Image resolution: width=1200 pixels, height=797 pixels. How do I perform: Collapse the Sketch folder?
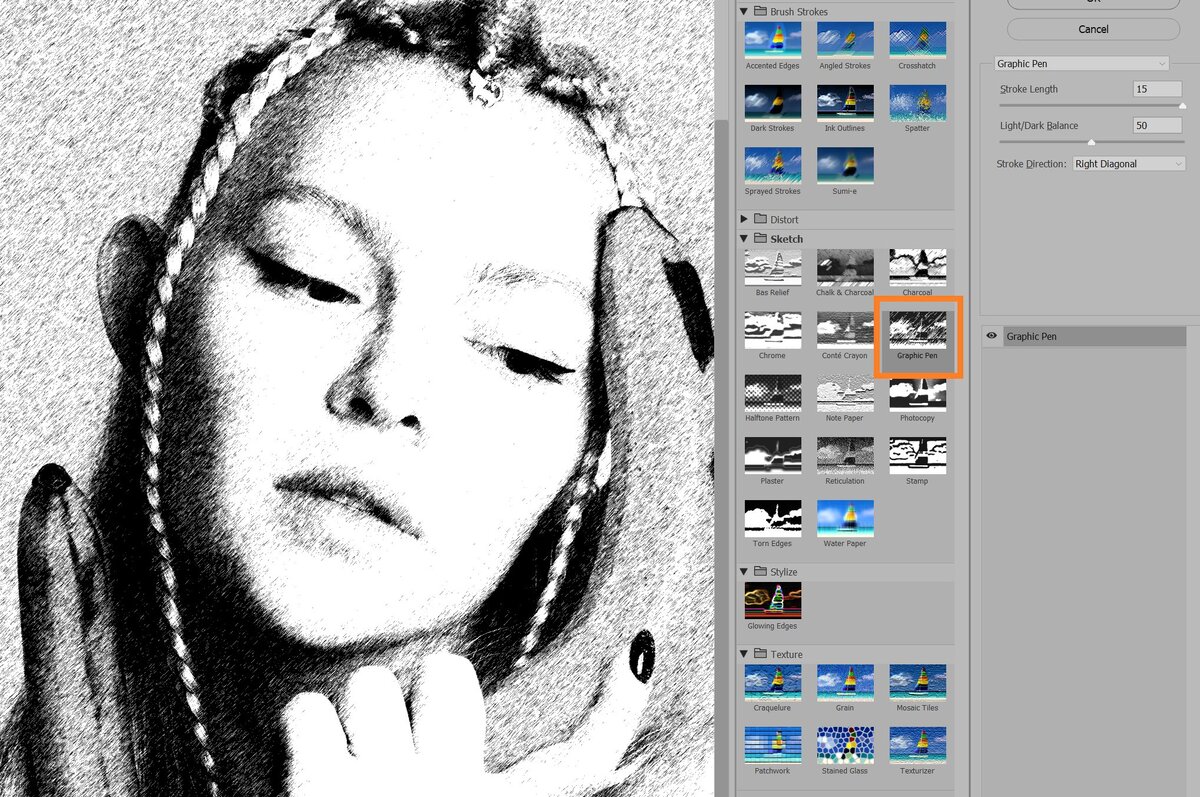[x=743, y=239]
